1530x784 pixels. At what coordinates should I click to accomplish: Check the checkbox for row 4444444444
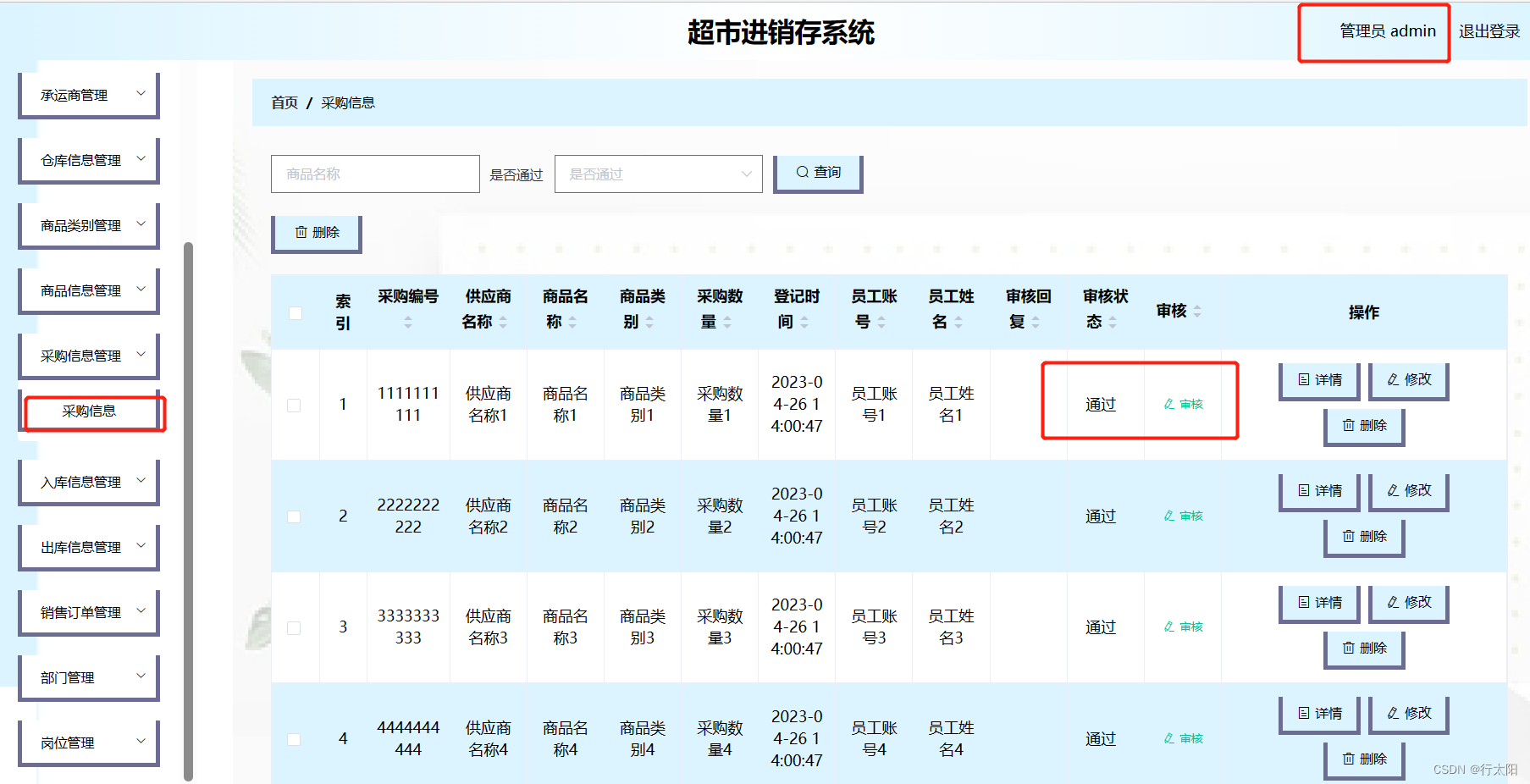click(294, 739)
